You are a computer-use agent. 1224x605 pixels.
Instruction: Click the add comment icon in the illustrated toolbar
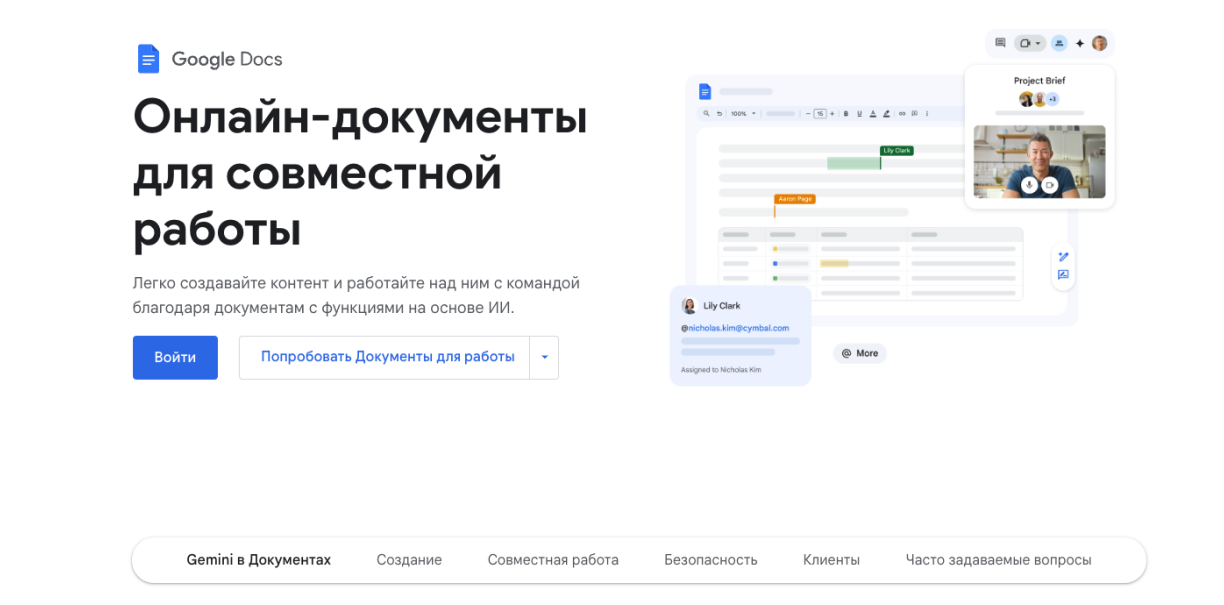coord(915,114)
